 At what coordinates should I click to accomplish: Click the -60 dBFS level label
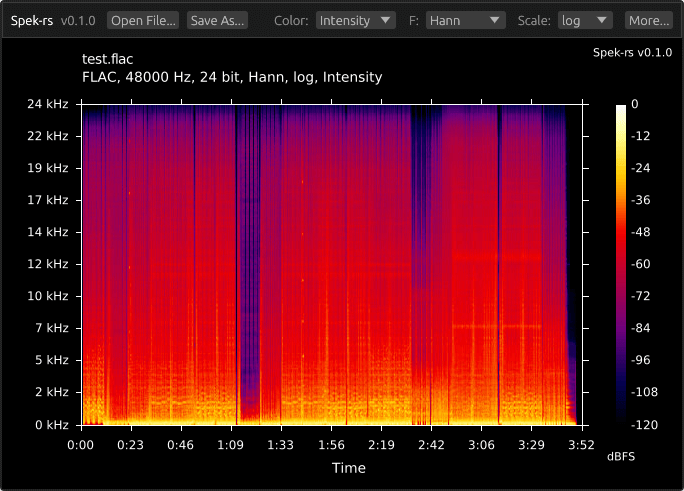pyautogui.click(x=640, y=264)
